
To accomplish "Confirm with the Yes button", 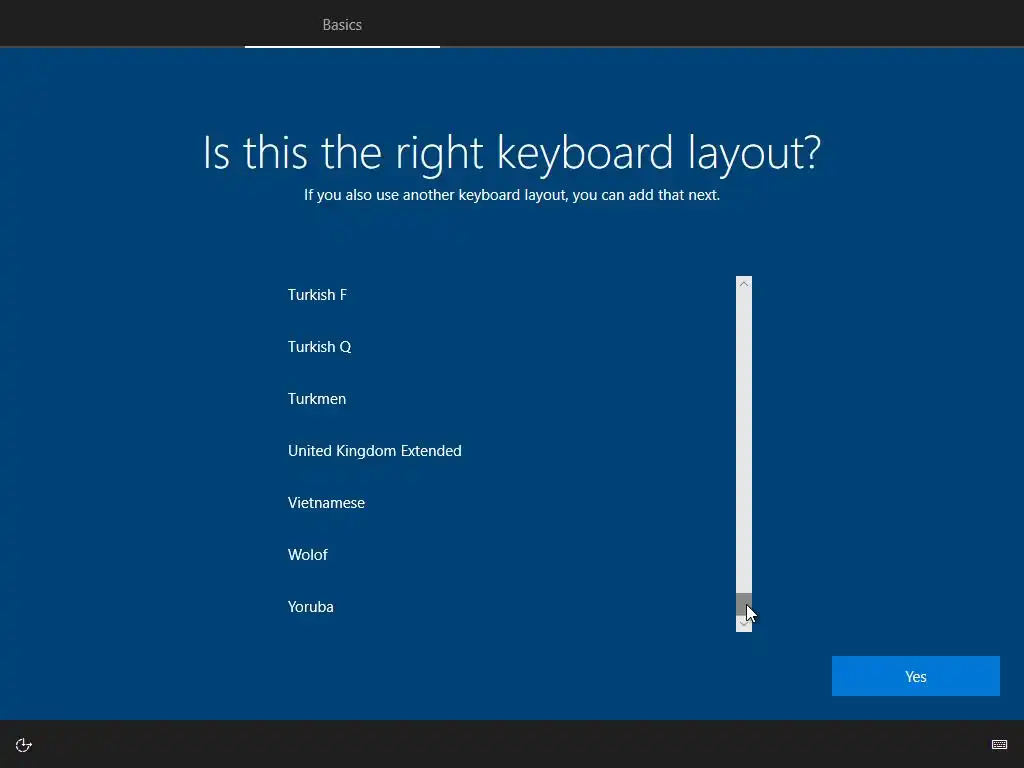I will click(x=916, y=676).
